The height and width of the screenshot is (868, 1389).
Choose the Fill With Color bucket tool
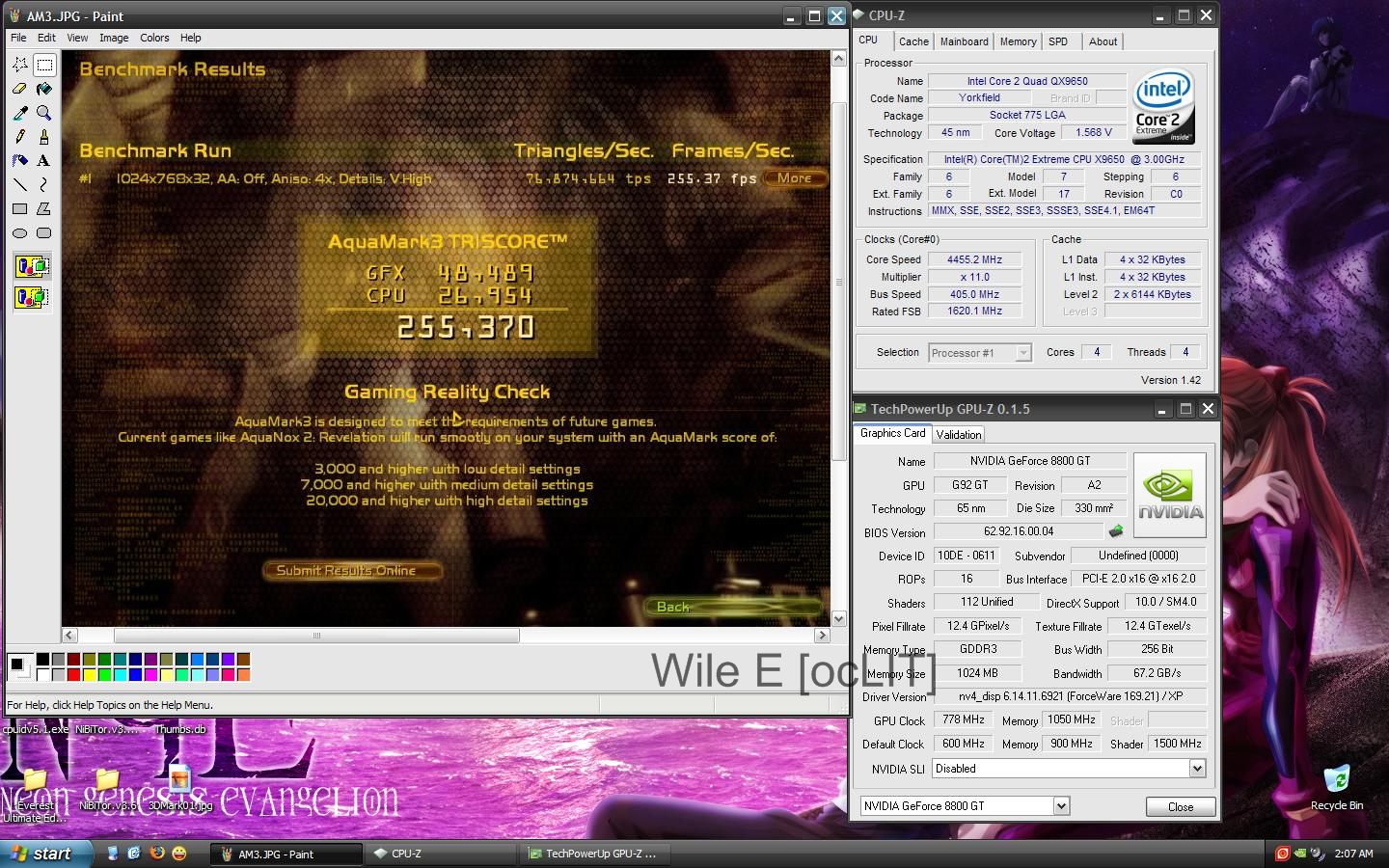pos(44,89)
